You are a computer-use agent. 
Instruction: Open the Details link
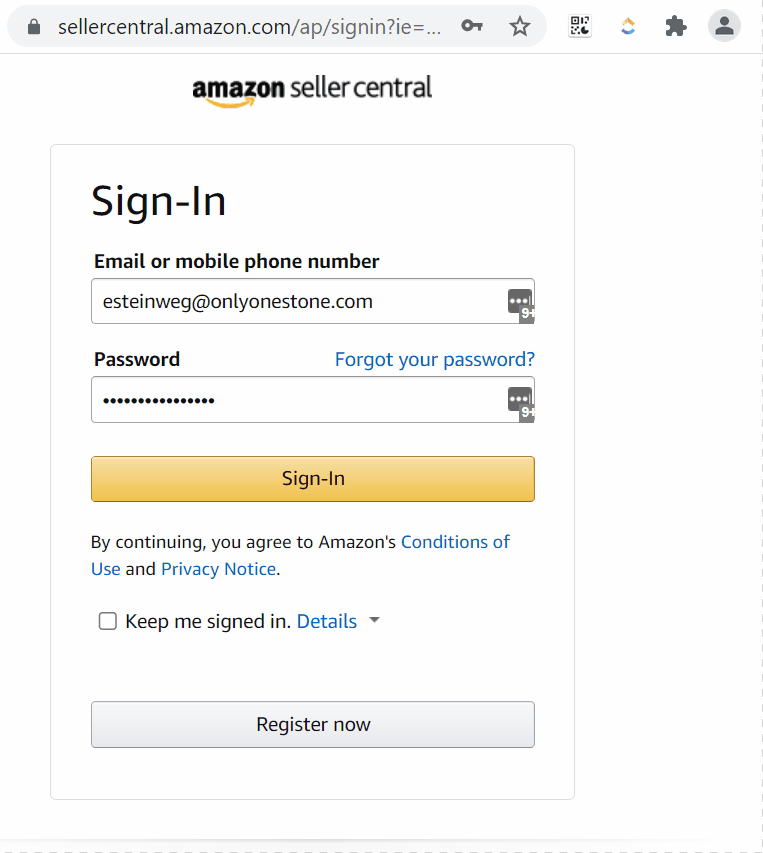pyautogui.click(x=327, y=621)
